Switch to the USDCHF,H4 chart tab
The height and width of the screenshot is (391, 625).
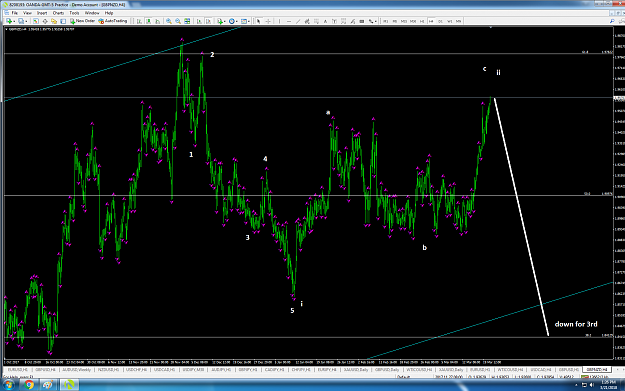(x=136, y=370)
